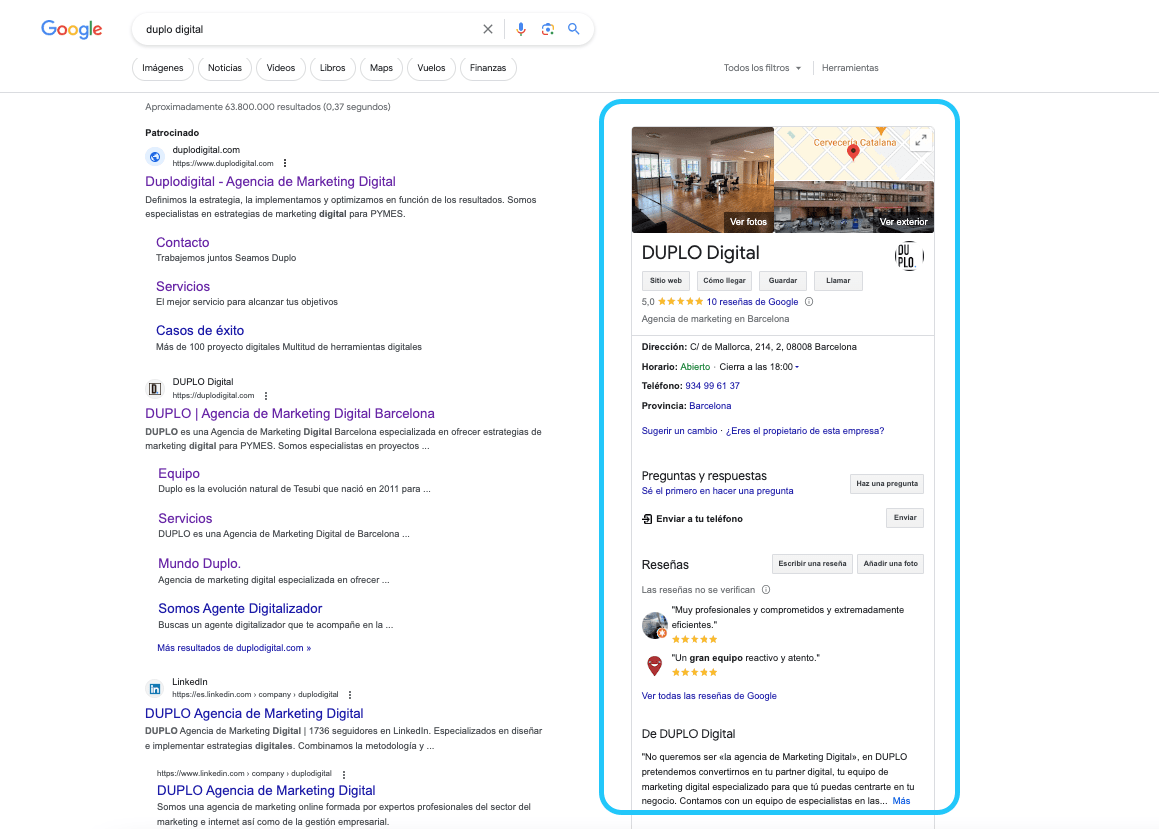Select the Maps filter tab
Viewport: 1159px width, 829px height.
[x=381, y=68]
